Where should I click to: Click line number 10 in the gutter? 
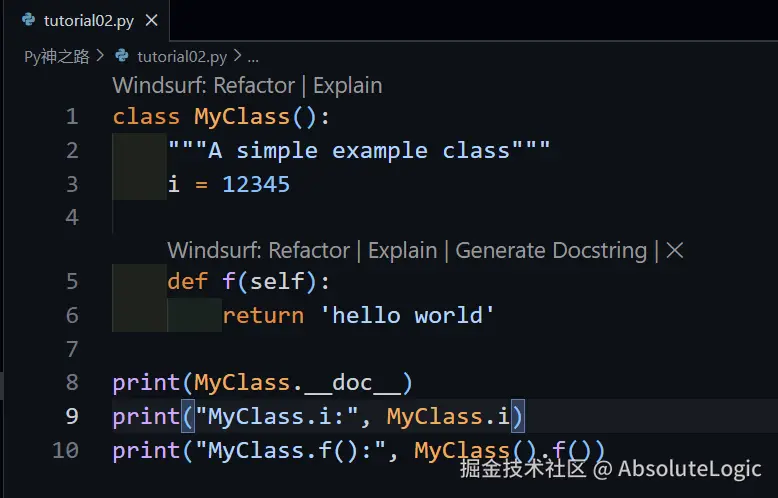click(x=65, y=450)
